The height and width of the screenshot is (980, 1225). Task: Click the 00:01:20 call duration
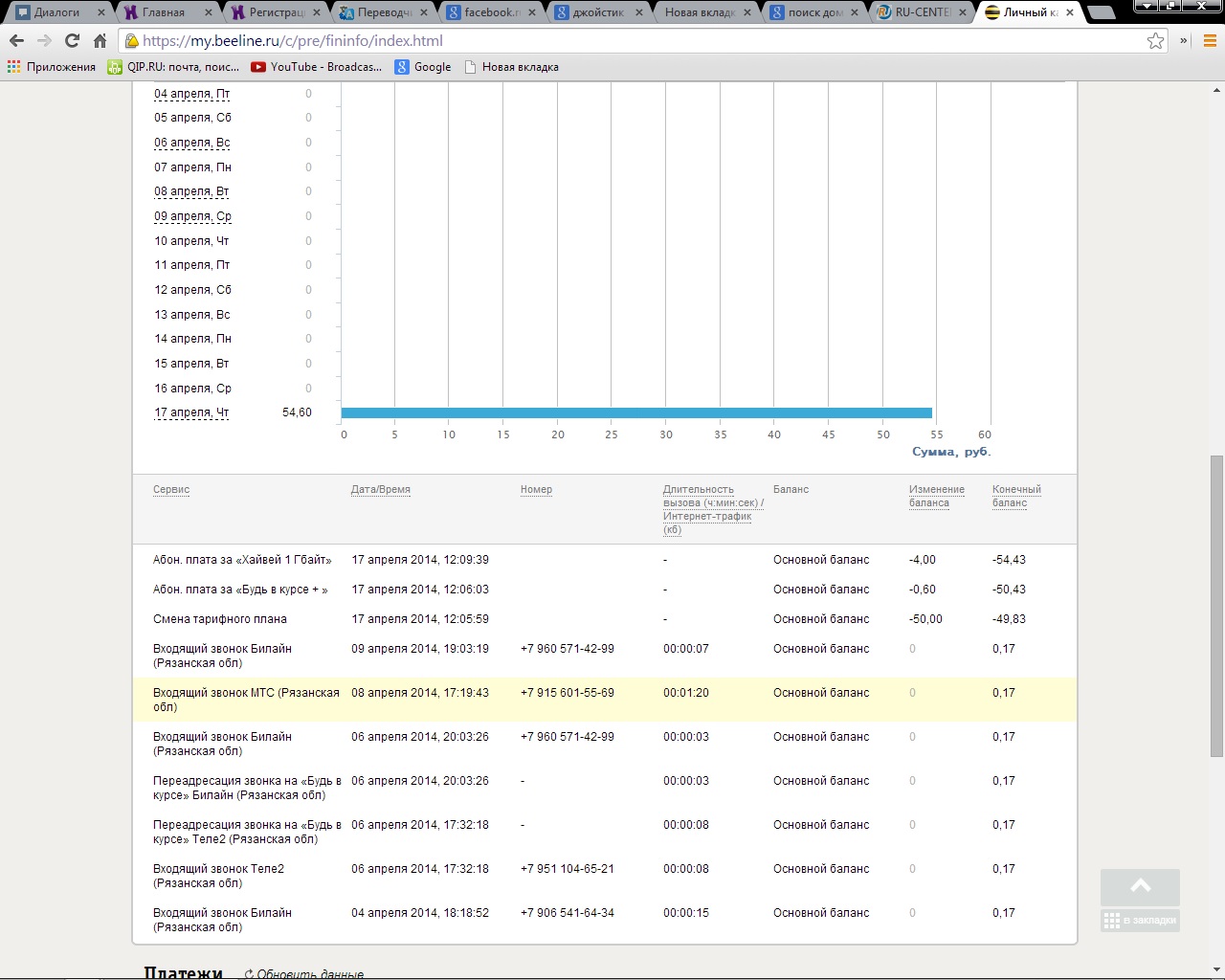coord(686,693)
